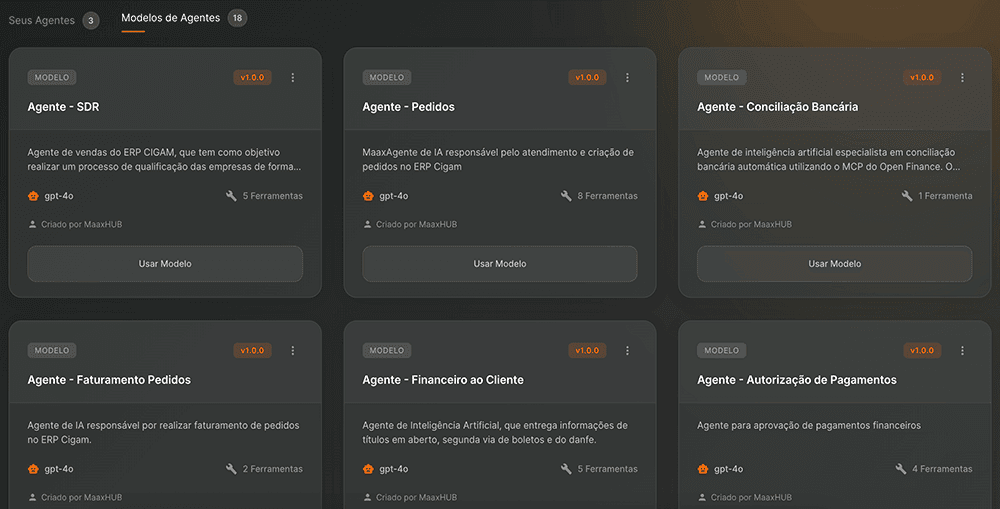Viewport: 1000px width, 509px height.
Task: Click the v1.0.0 badge on Financeiro ao Cliente
Action: tap(587, 350)
